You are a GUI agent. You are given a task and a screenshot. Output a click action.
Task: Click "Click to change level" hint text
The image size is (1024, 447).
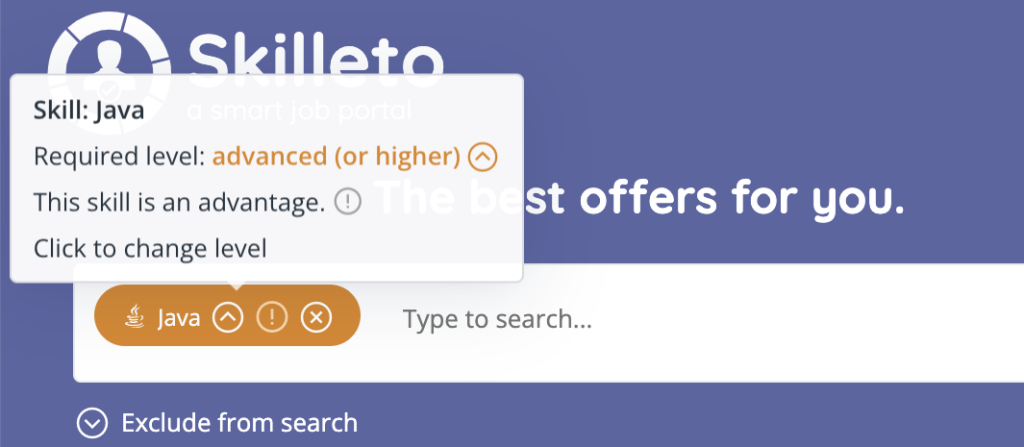149,248
